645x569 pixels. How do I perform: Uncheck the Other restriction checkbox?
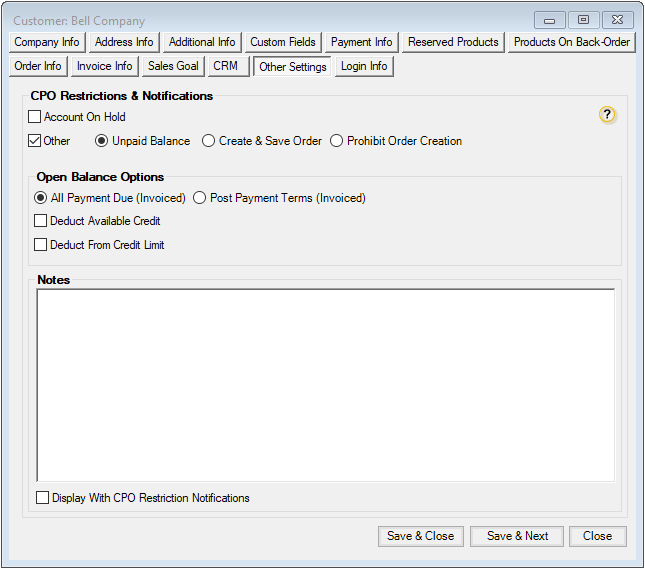pyautogui.click(x=35, y=141)
